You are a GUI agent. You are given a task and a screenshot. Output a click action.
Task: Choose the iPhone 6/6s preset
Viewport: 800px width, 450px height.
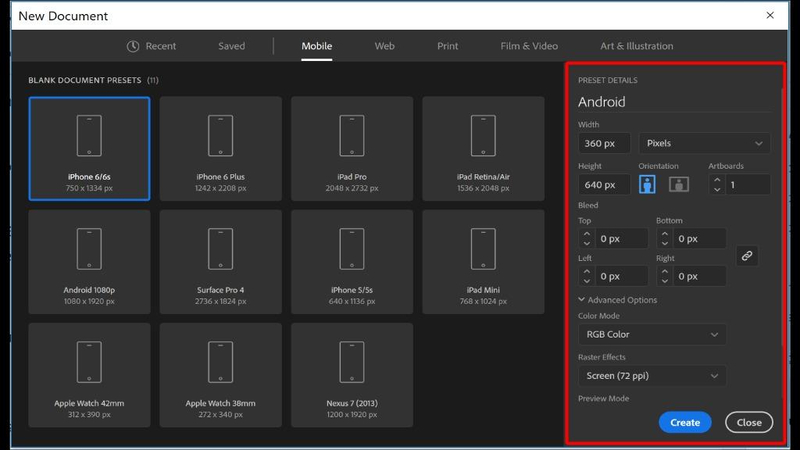click(89, 148)
